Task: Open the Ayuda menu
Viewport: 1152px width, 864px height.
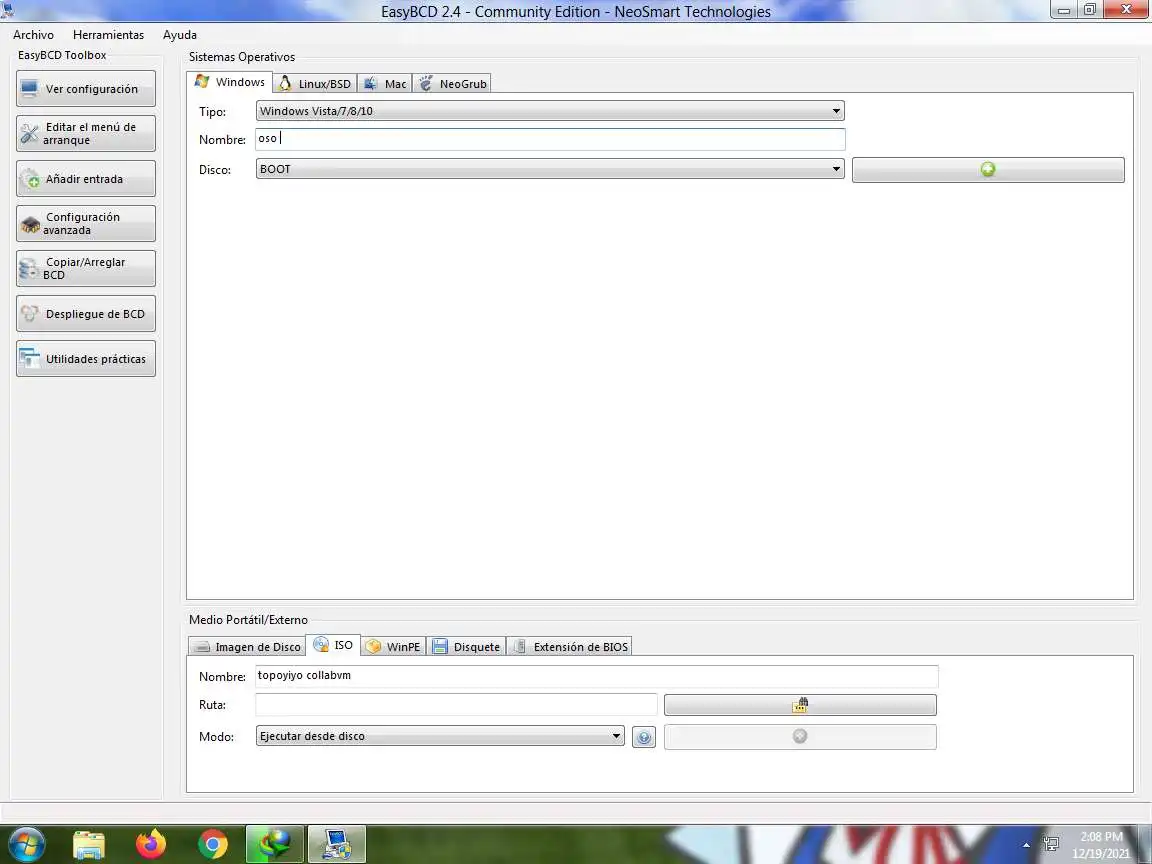Action: (180, 35)
